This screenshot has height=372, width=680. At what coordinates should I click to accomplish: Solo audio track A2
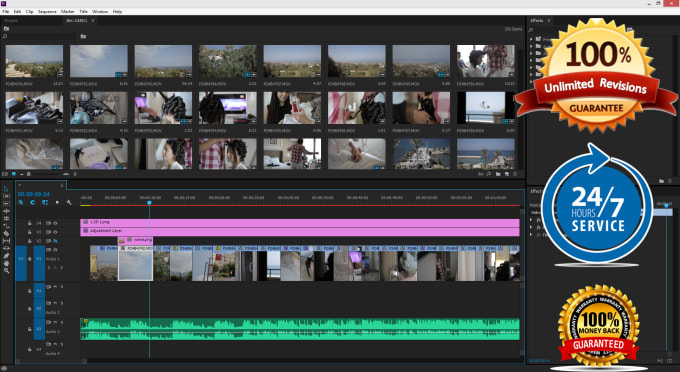pos(62,303)
